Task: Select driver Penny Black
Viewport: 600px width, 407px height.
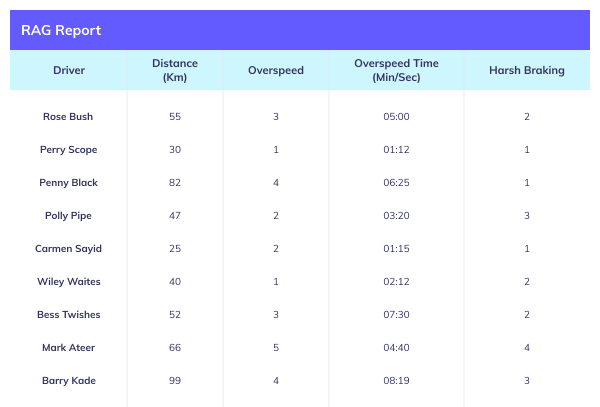Action: tap(68, 182)
